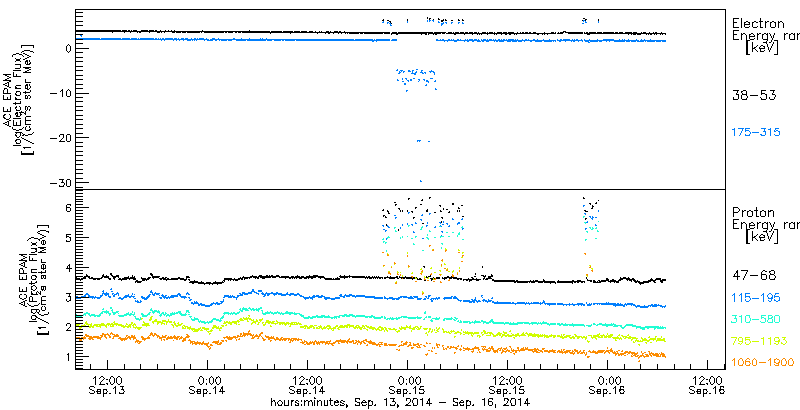Click the proton flux y-axis tick 4

(x=67, y=267)
